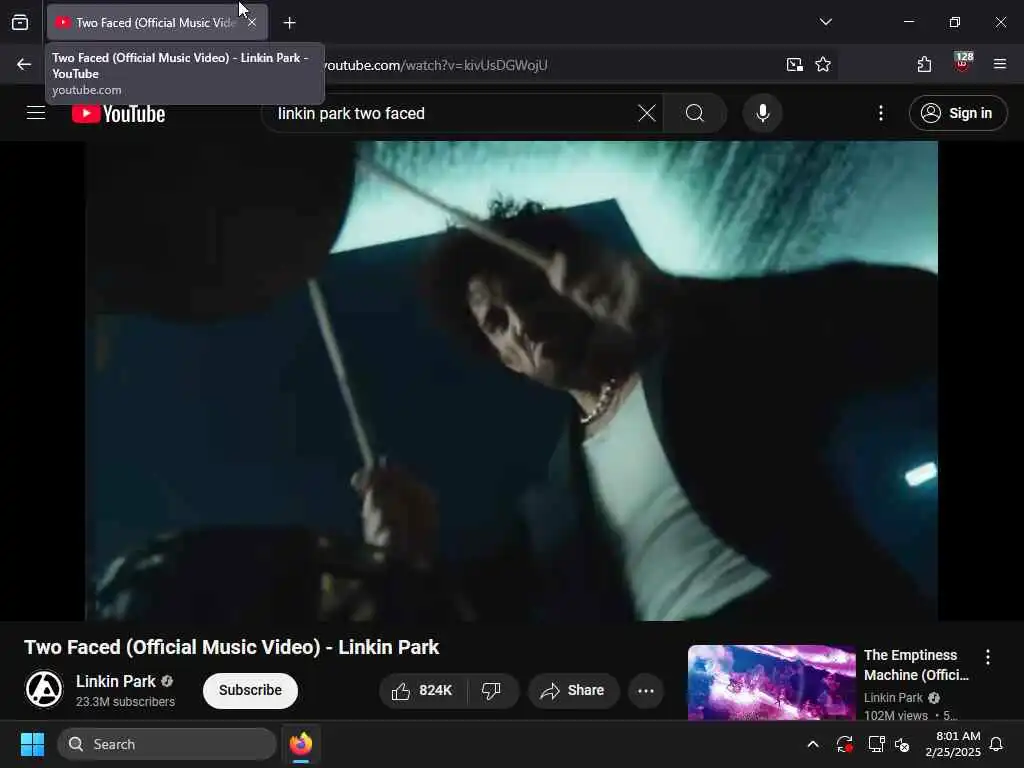The height and width of the screenshot is (768, 1024).
Task: Open the network display tray icon
Action: [876, 744]
